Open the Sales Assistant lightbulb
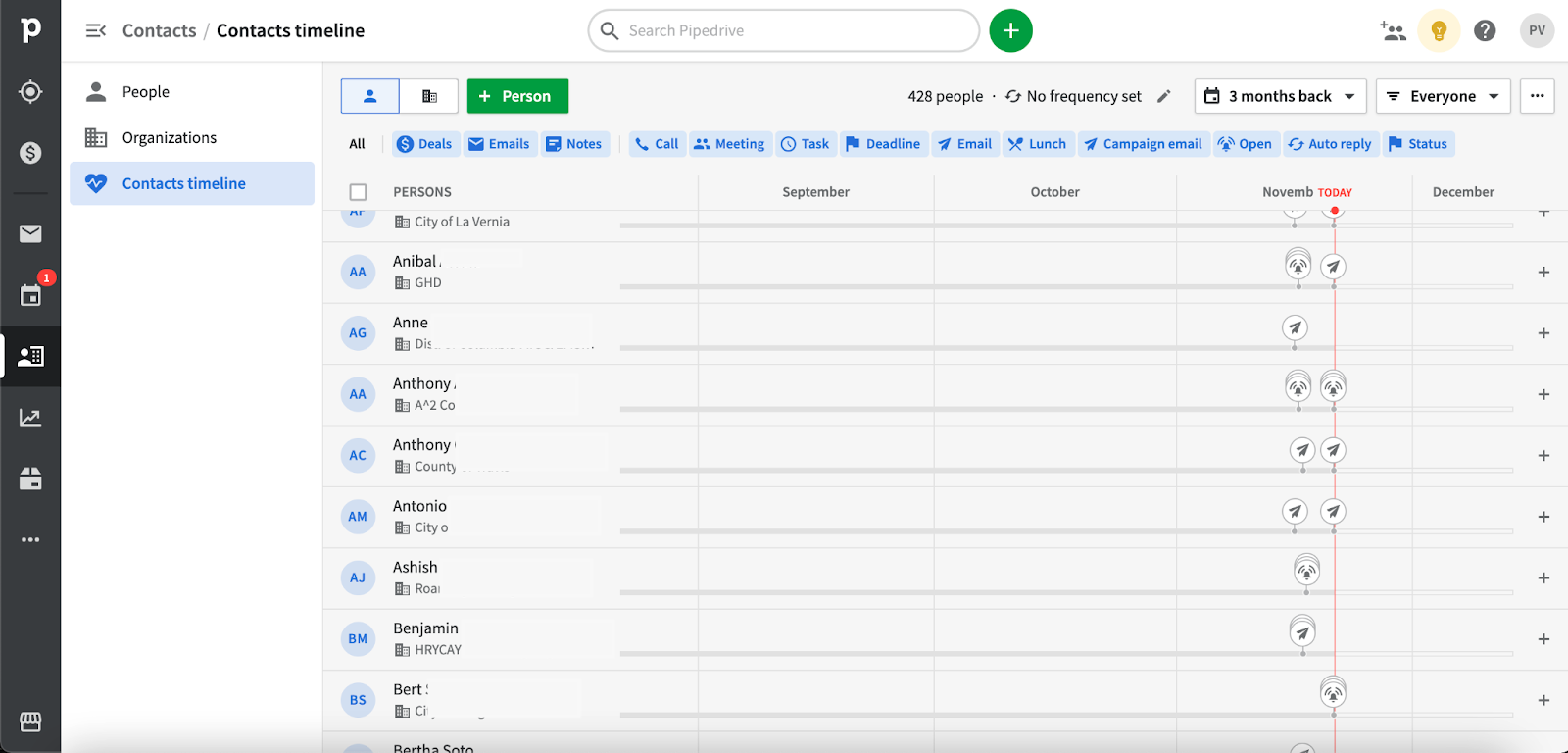Image resolution: width=1568 pixels, height=753 pixels. pyautogui.click(x=1439, y=30)
